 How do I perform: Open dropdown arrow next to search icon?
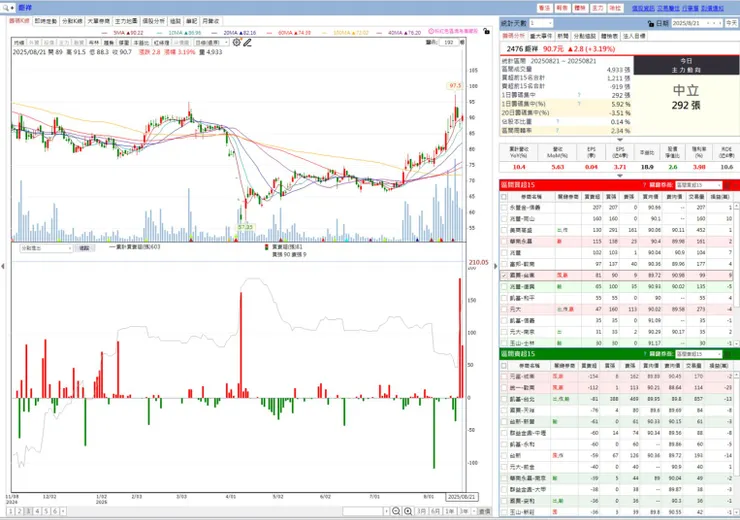point(12,8)
